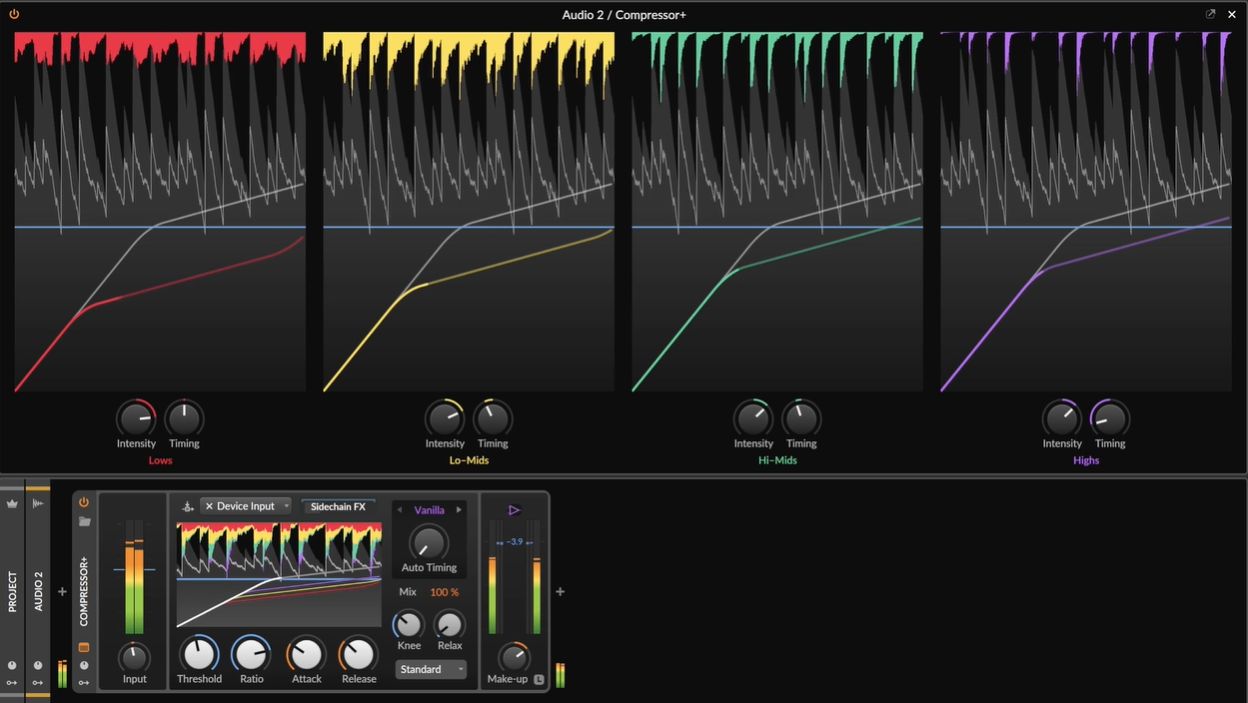The width and height of the screenshot is (1248, 703).
Task: Expand the Standard mode dropdown
Action: pos(430,669)
